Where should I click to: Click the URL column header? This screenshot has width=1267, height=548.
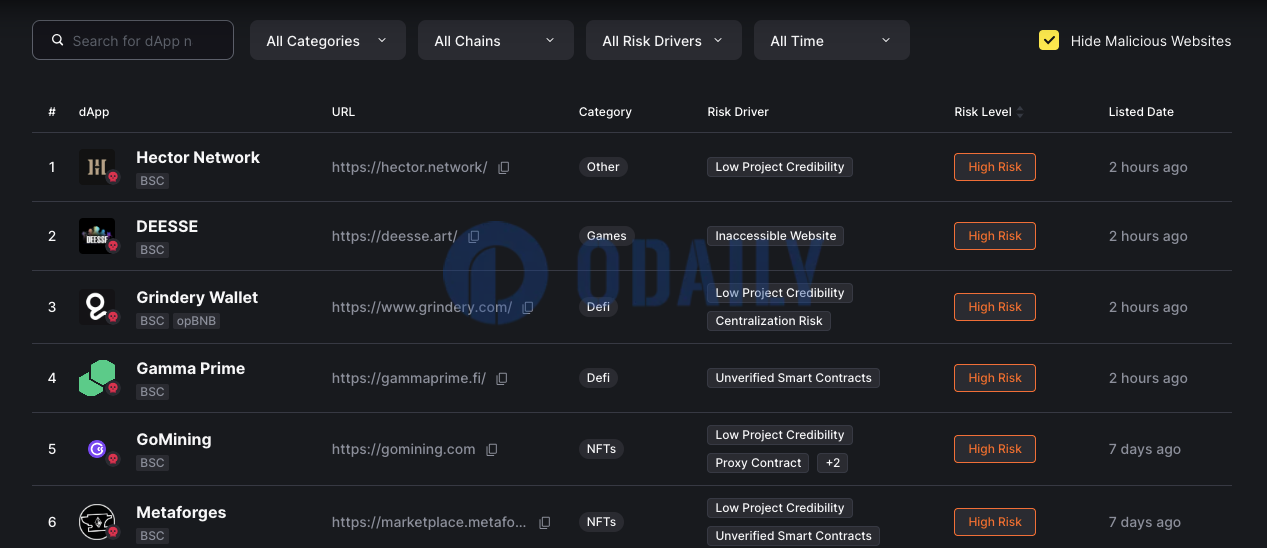[x=343, y=112]
